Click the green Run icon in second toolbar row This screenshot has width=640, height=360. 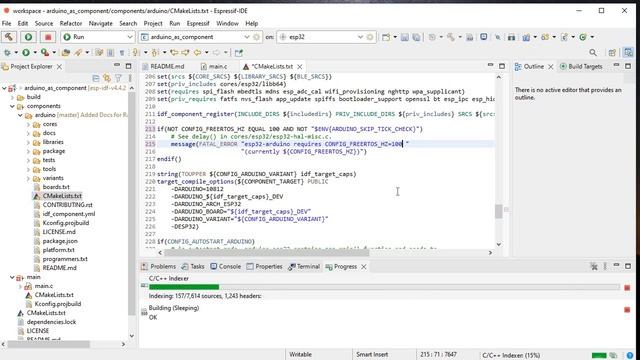coord(26,53)
